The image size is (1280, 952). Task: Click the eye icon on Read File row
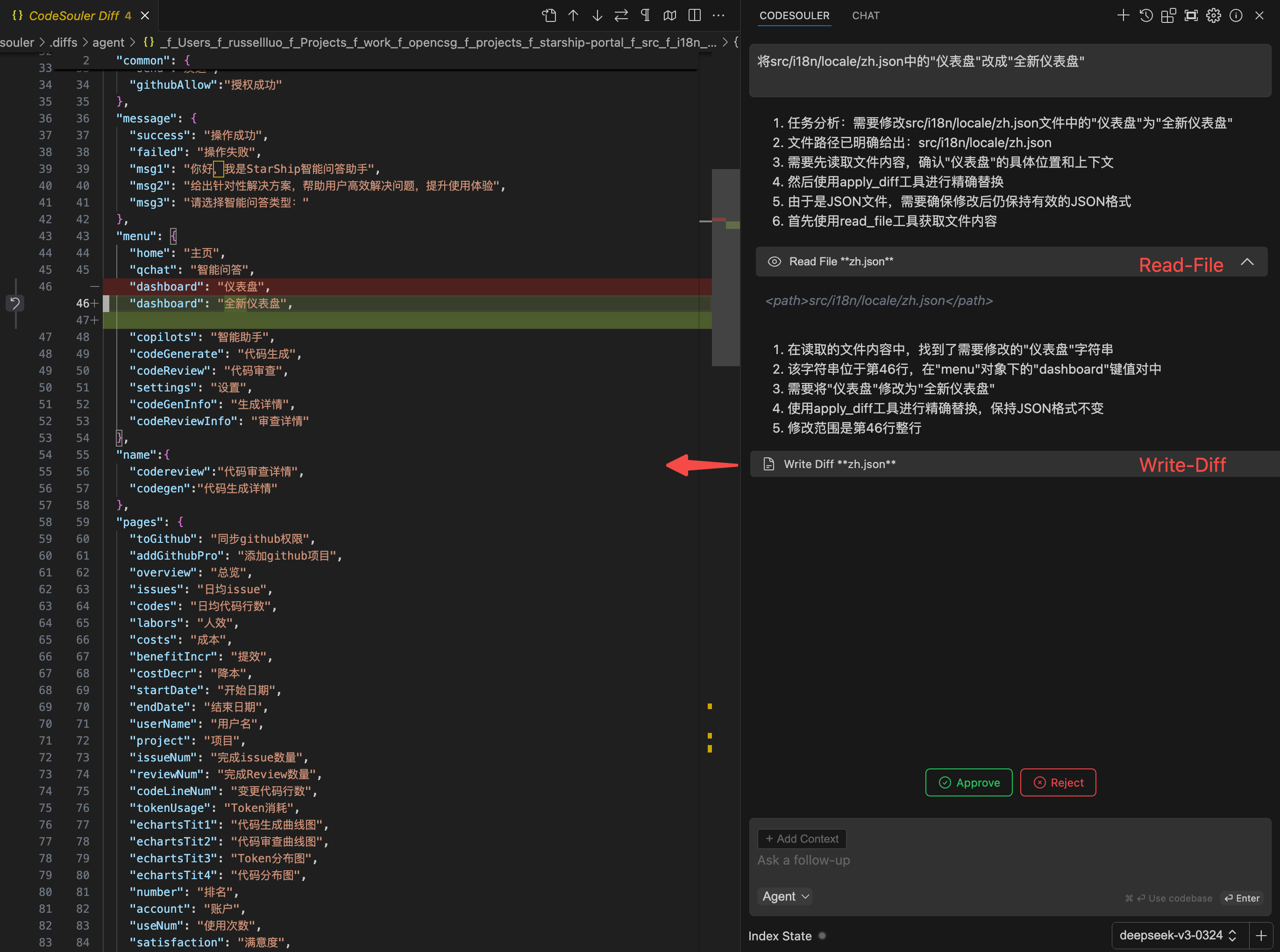coord(774,262)
